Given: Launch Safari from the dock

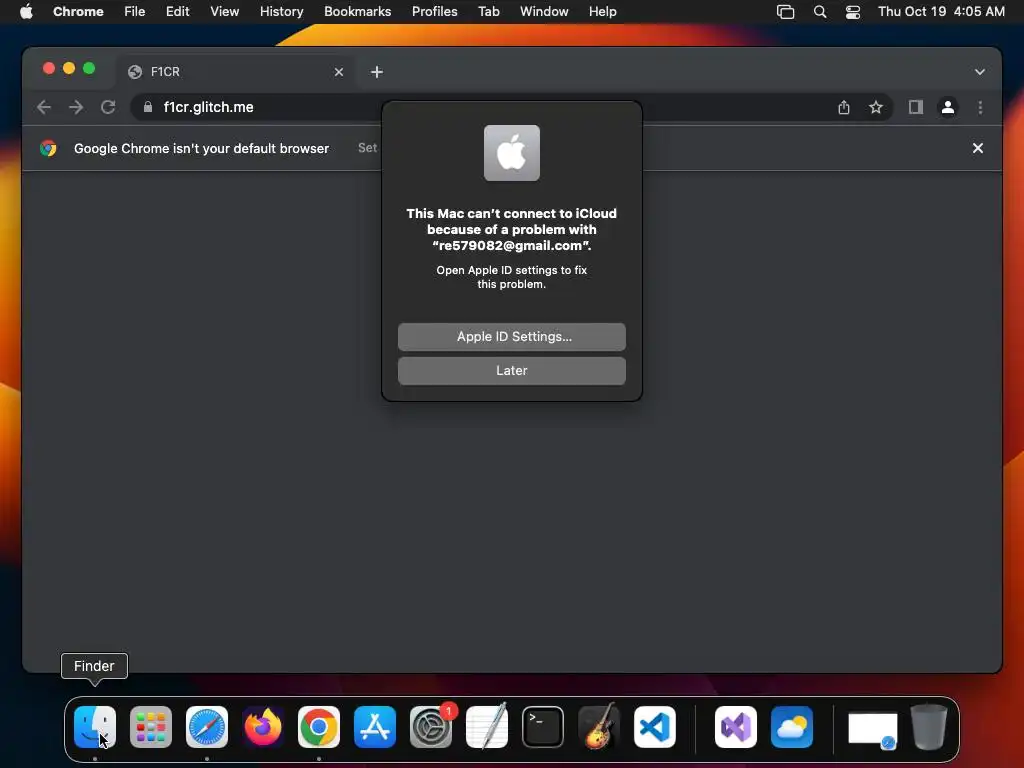Looking at the screenshot, I should tap(207, 726).
